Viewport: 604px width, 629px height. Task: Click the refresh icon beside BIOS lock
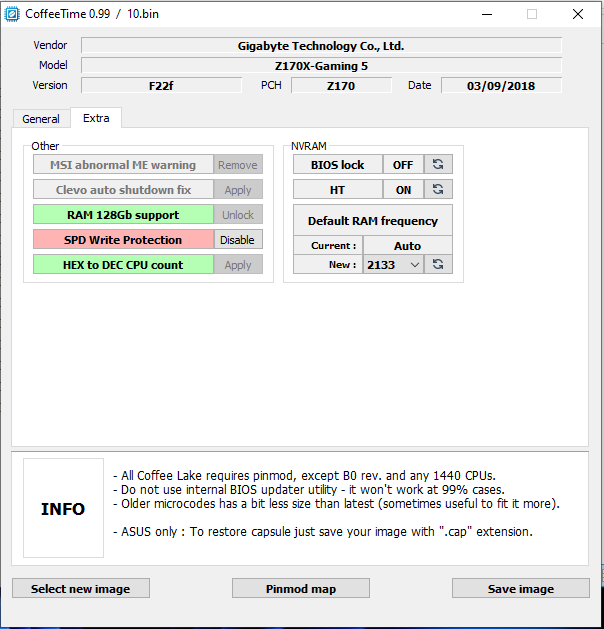438,164
